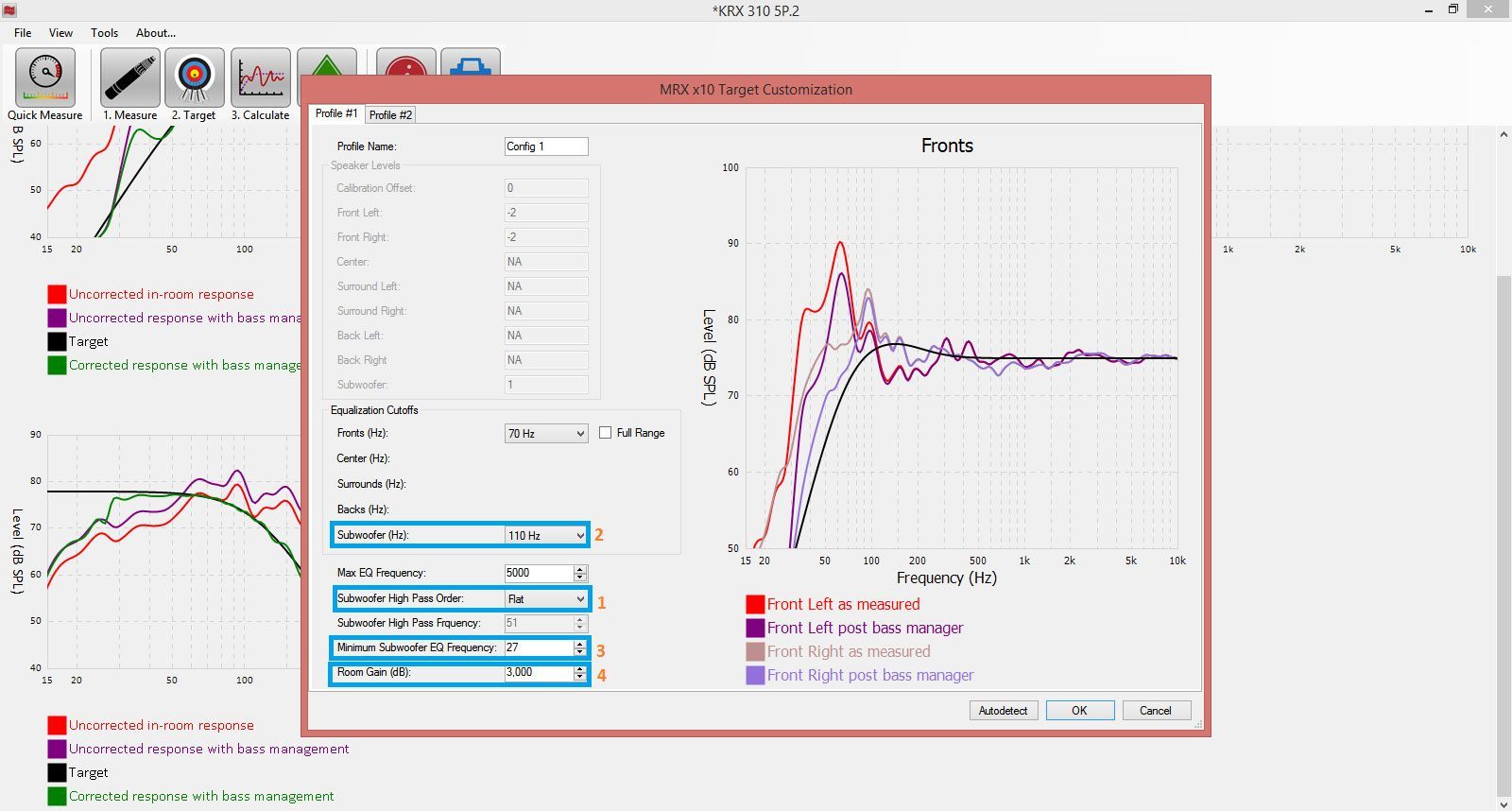Screen dimensions: 1512x811
Task: Click the Autodetect button
Action: (1003, 711)
